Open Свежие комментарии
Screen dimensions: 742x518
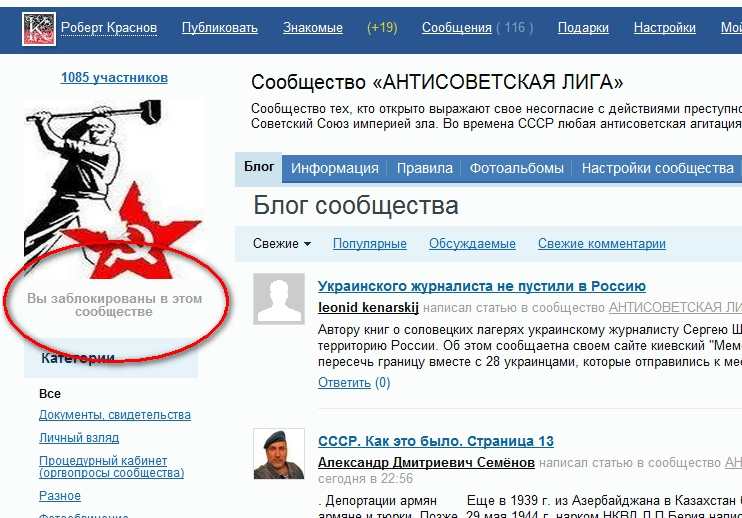[x=601, y=244]
